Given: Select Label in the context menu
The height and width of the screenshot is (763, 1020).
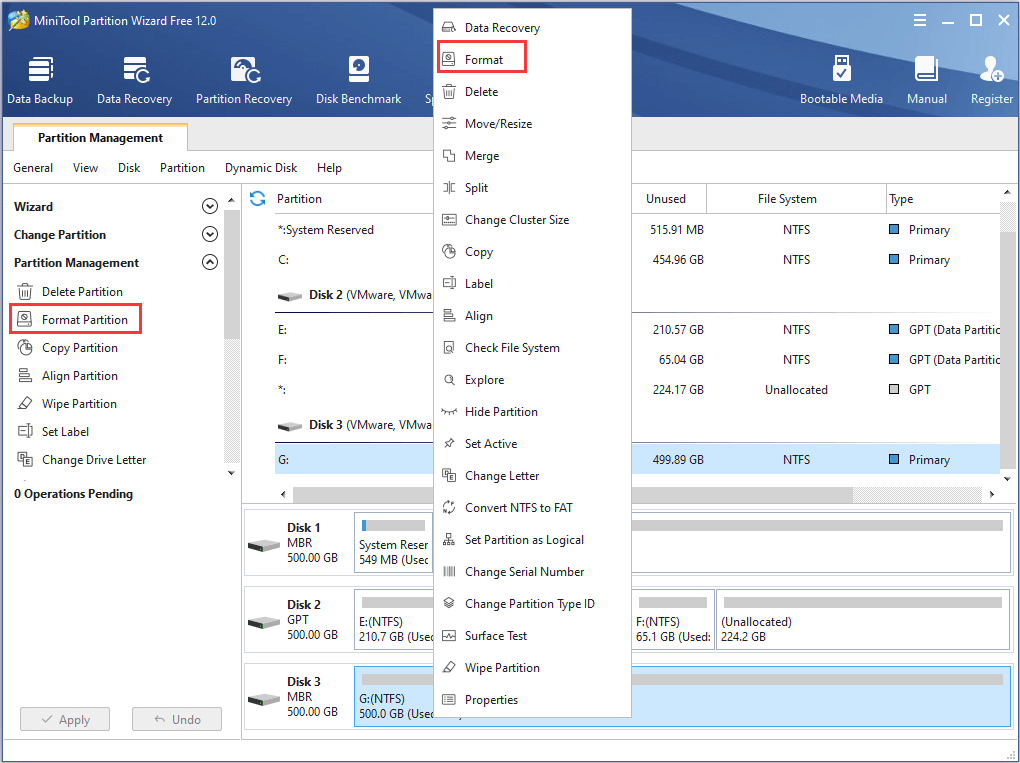Looking at the screenshot, I should click(532, 284).
